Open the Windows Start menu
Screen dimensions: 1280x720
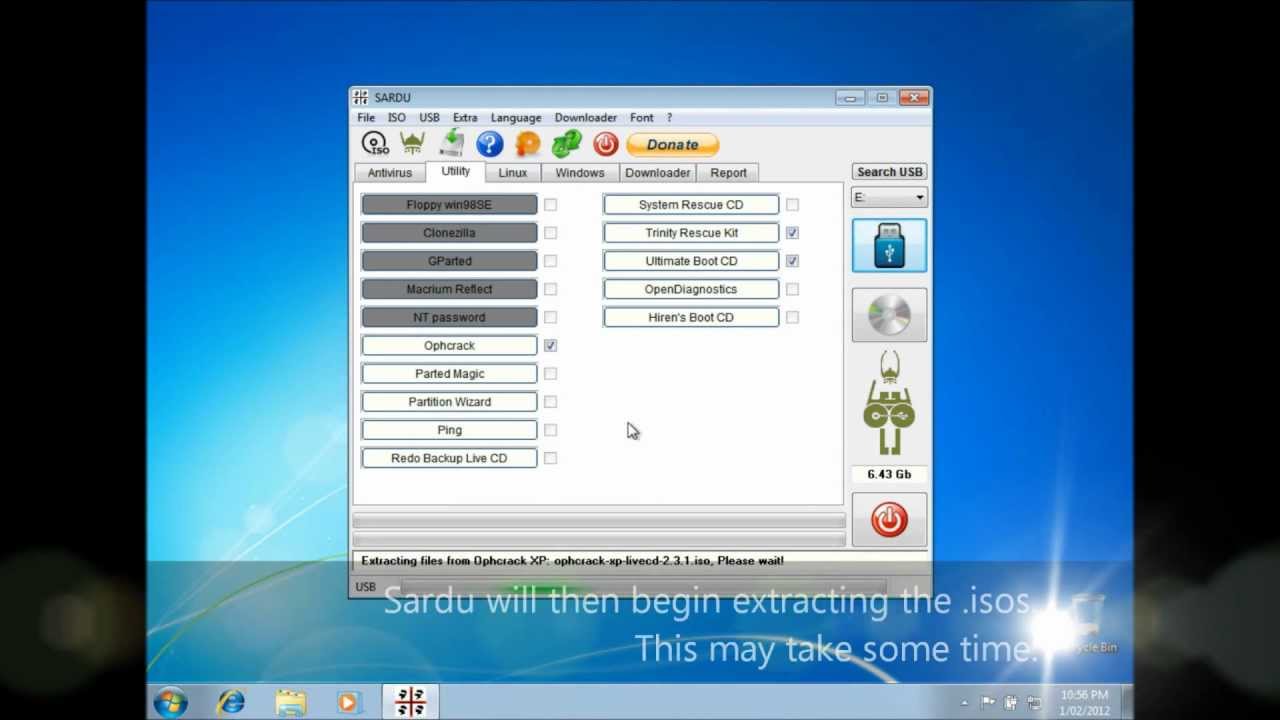click(x=170, y=702)
